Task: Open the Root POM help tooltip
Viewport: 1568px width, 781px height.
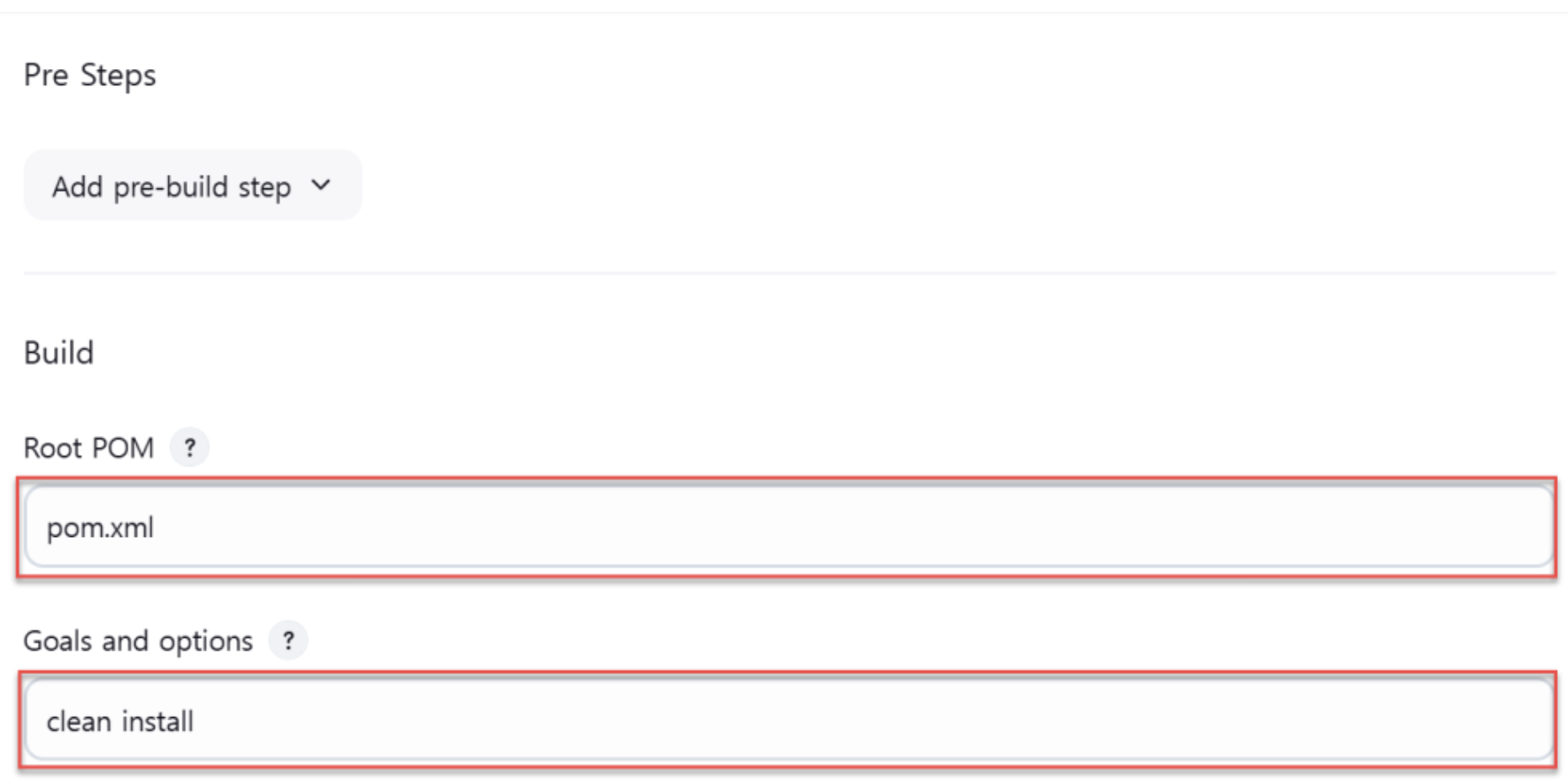Action: pyautogui.click(x=189, y=448)
